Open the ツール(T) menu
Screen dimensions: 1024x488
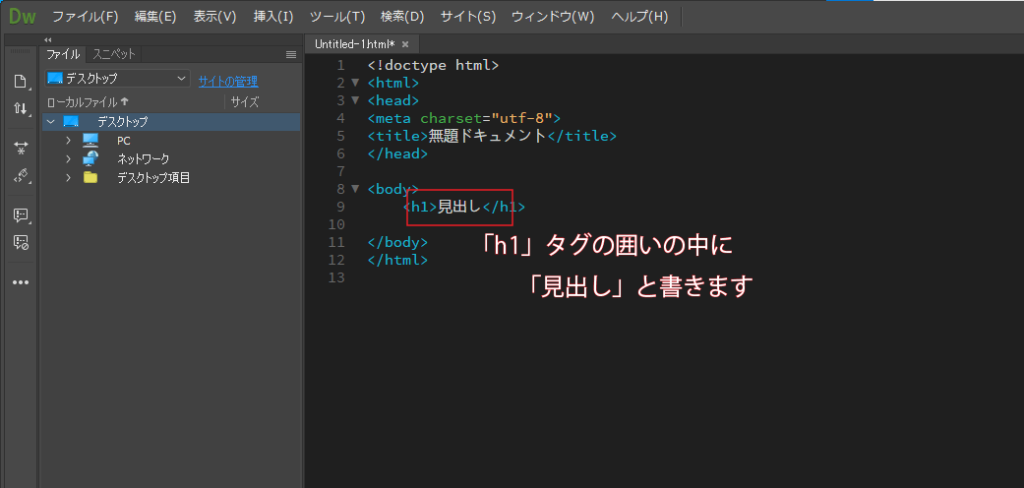pos(337,17)
